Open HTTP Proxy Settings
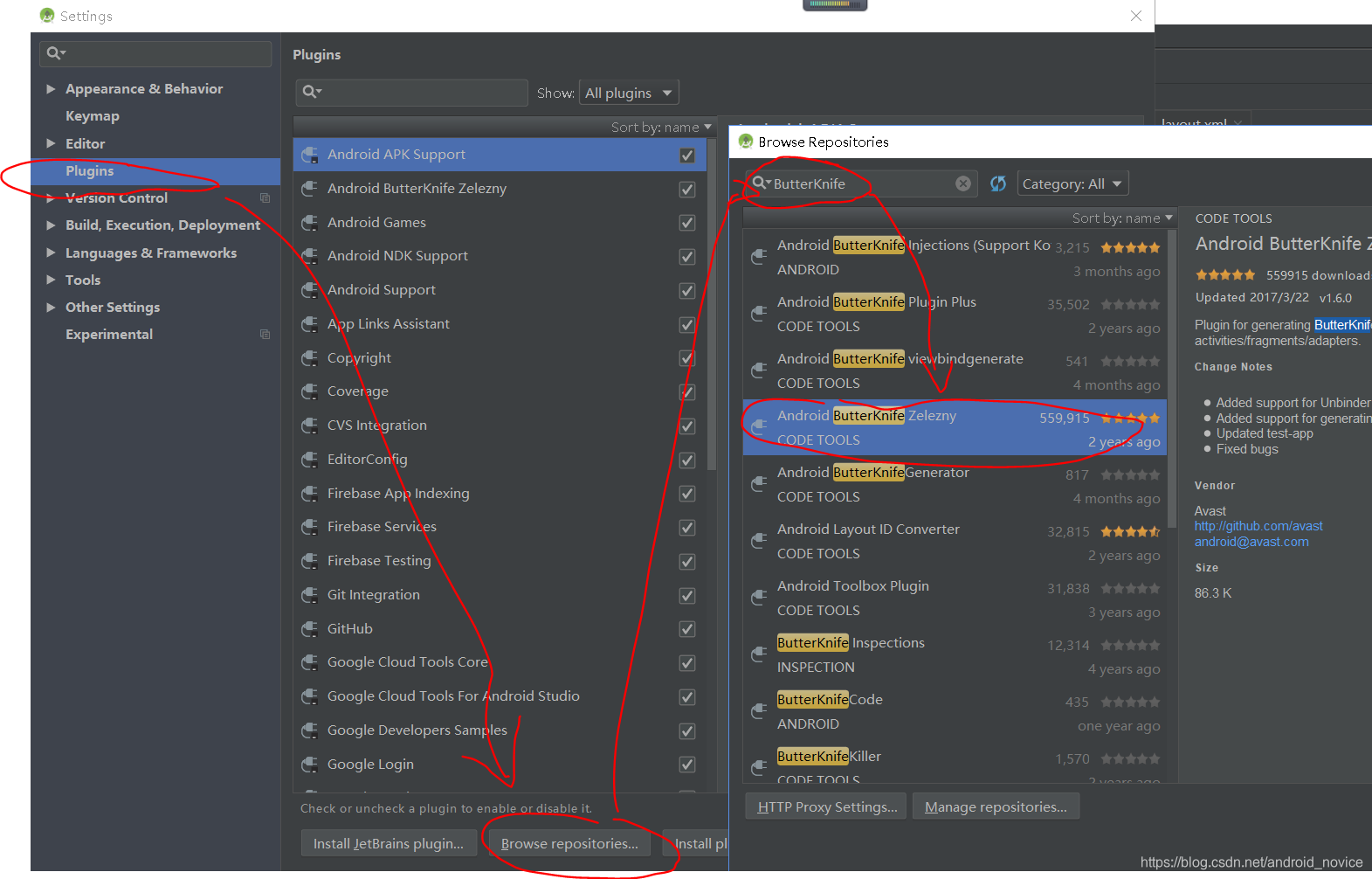 827,806
